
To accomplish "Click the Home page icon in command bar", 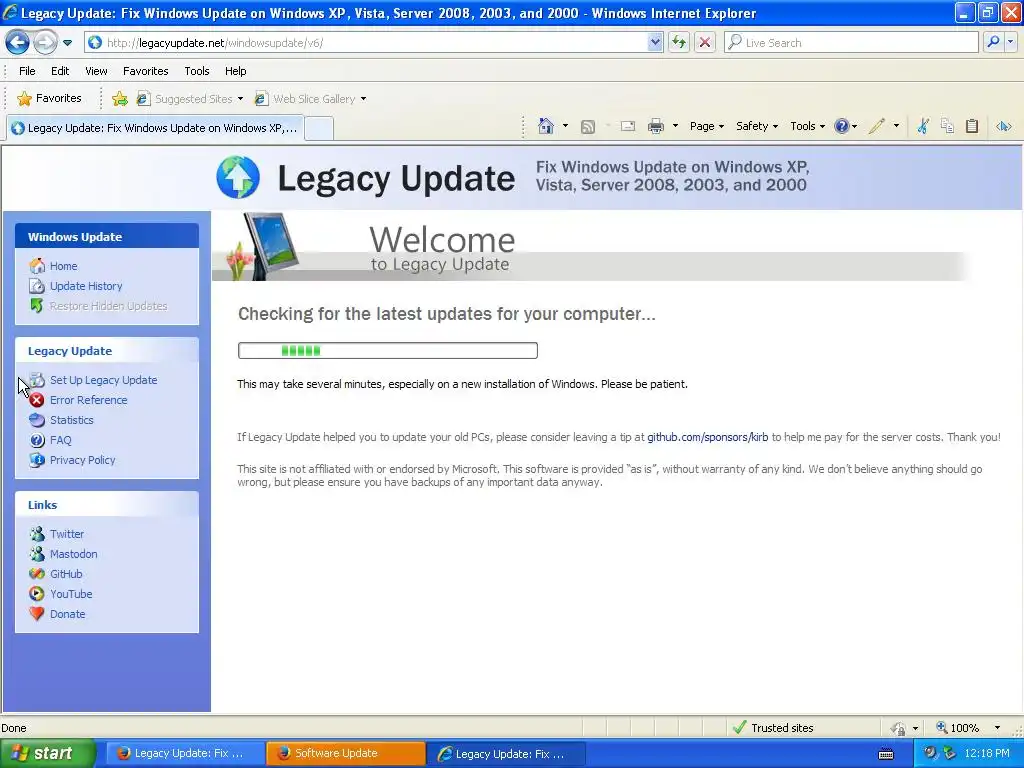I will point(546,126).
